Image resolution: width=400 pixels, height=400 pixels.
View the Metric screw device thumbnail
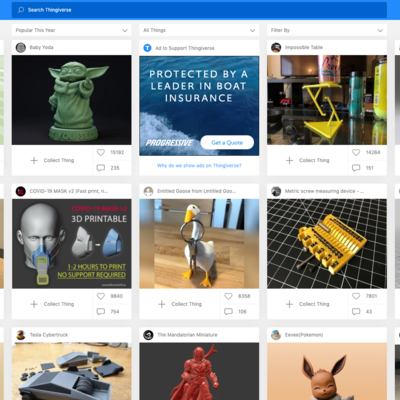click(327, 244)
